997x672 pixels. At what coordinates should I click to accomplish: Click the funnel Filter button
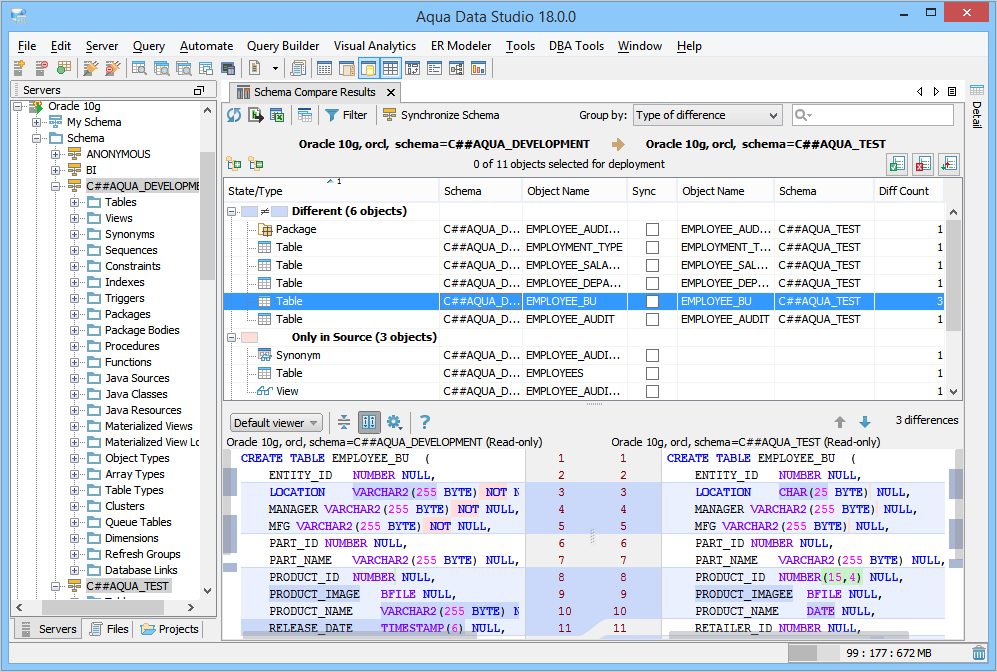click(x=346, y=115)
